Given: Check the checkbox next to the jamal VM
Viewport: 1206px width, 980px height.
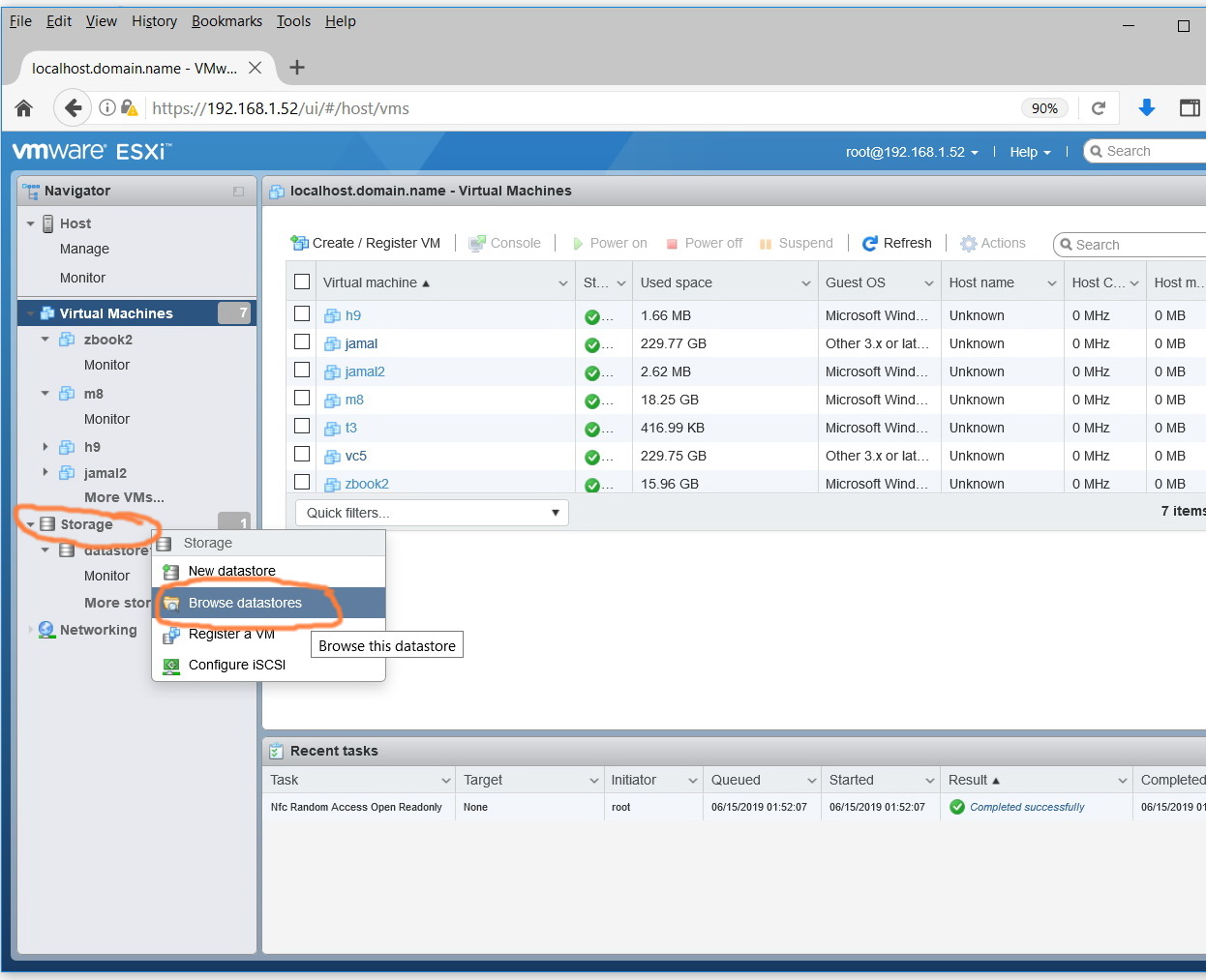Looking at the screenshot, I should 301,343.
